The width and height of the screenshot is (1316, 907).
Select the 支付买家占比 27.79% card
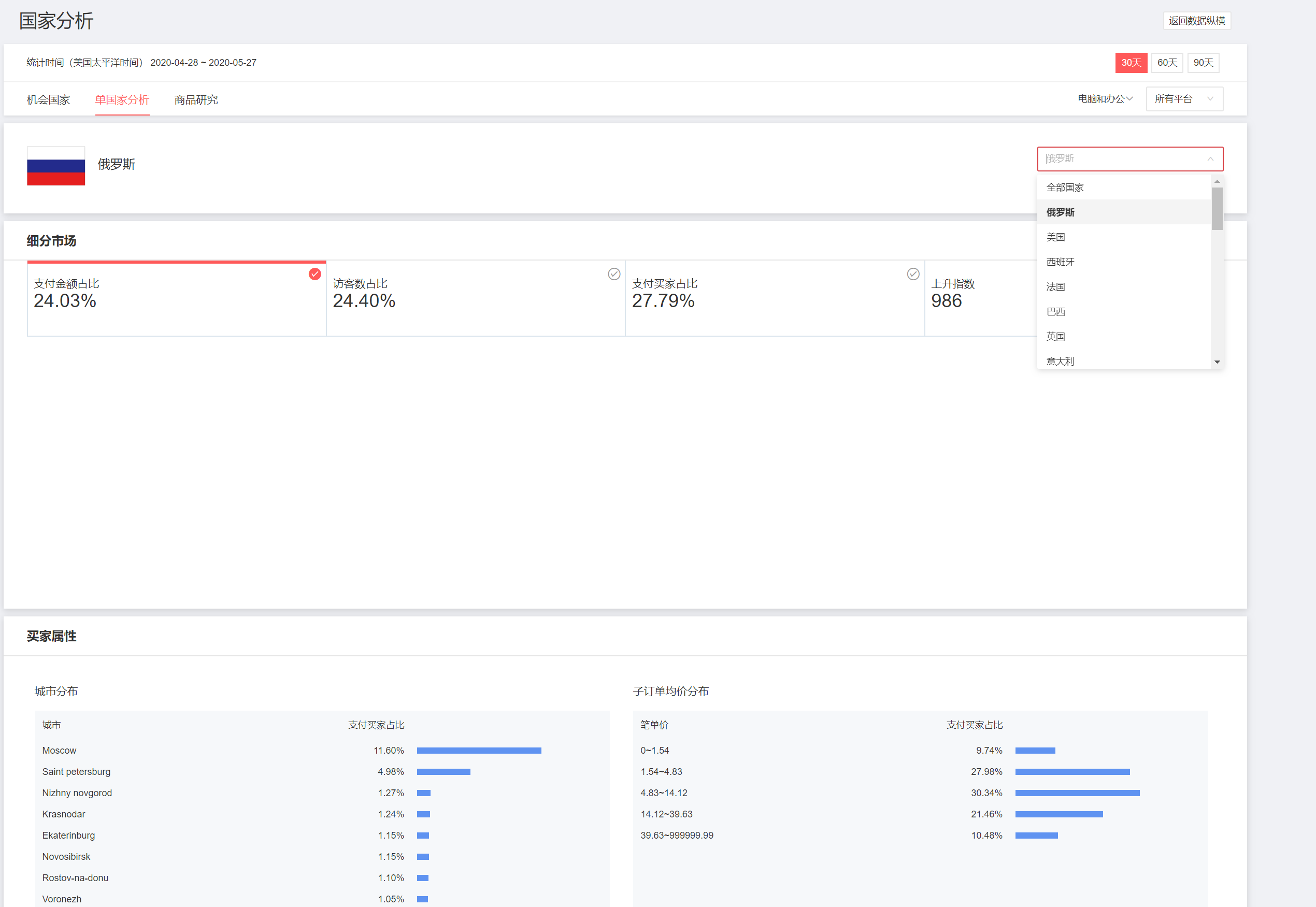[775, 298]
